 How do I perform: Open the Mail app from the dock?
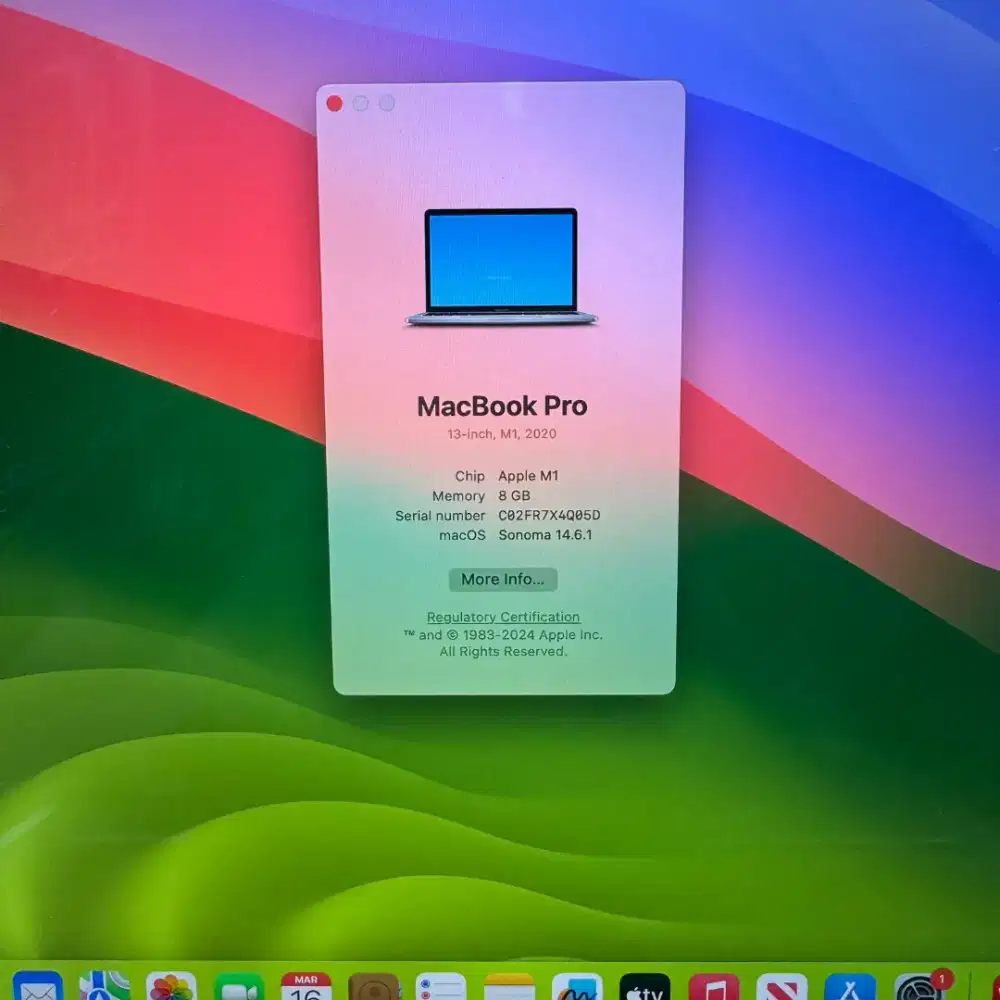pos(38,990)
